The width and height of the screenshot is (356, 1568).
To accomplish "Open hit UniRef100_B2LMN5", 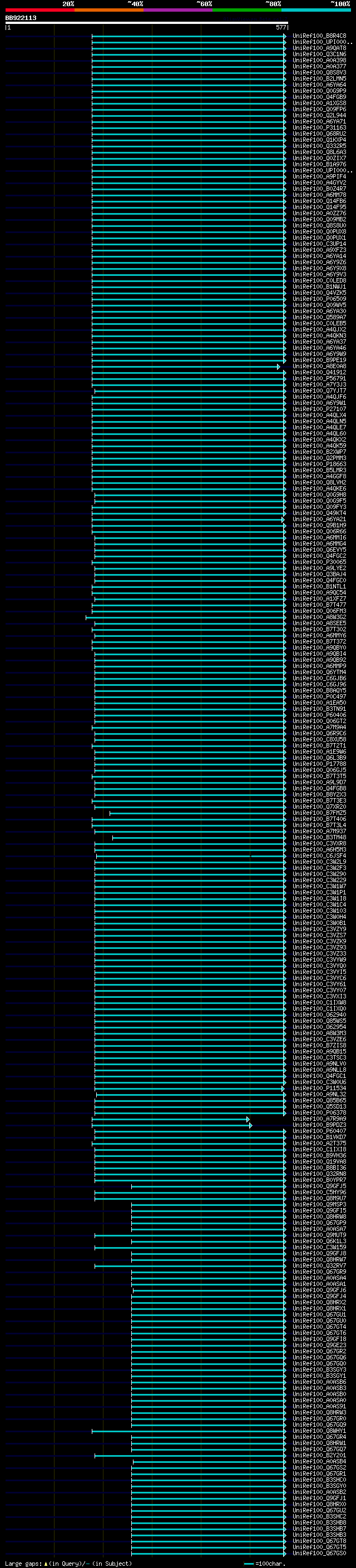I will (319, 78).
